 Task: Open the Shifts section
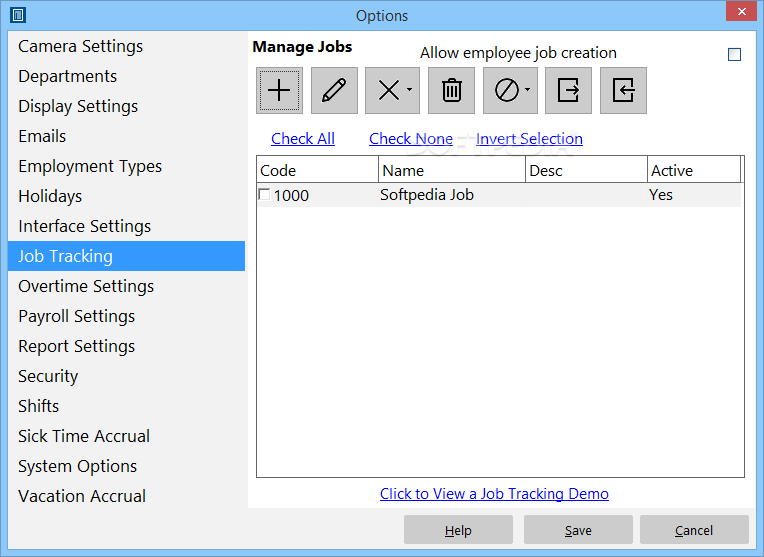coord(126,406)
